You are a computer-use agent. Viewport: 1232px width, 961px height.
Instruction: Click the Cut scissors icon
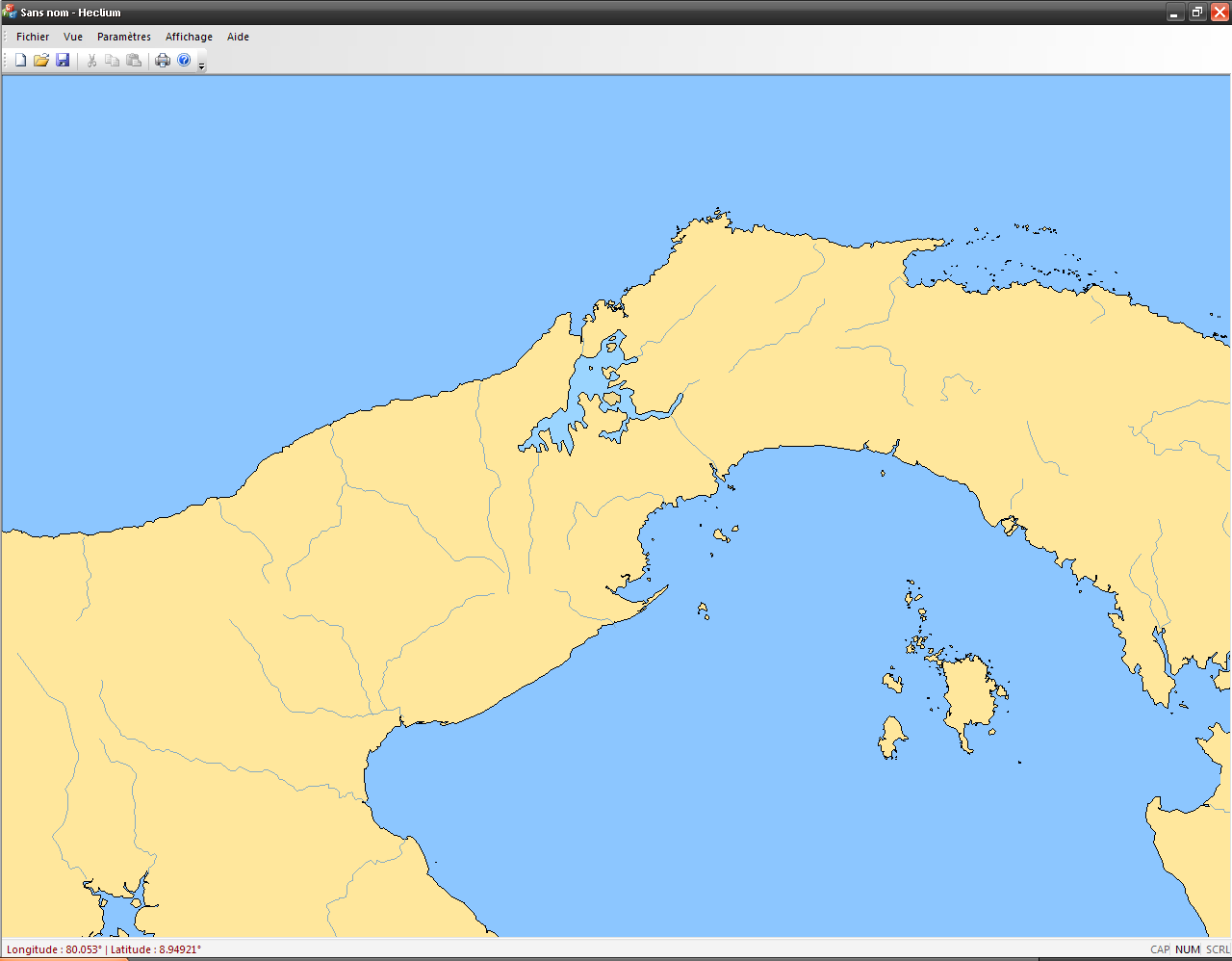pos(91,61)
